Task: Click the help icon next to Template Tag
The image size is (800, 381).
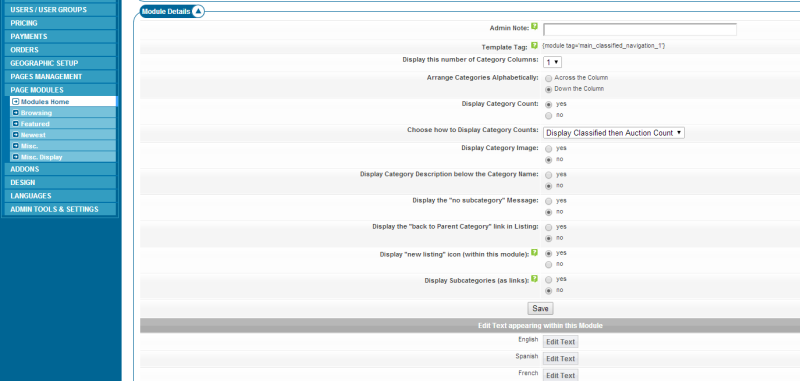Action: [534, 45]
